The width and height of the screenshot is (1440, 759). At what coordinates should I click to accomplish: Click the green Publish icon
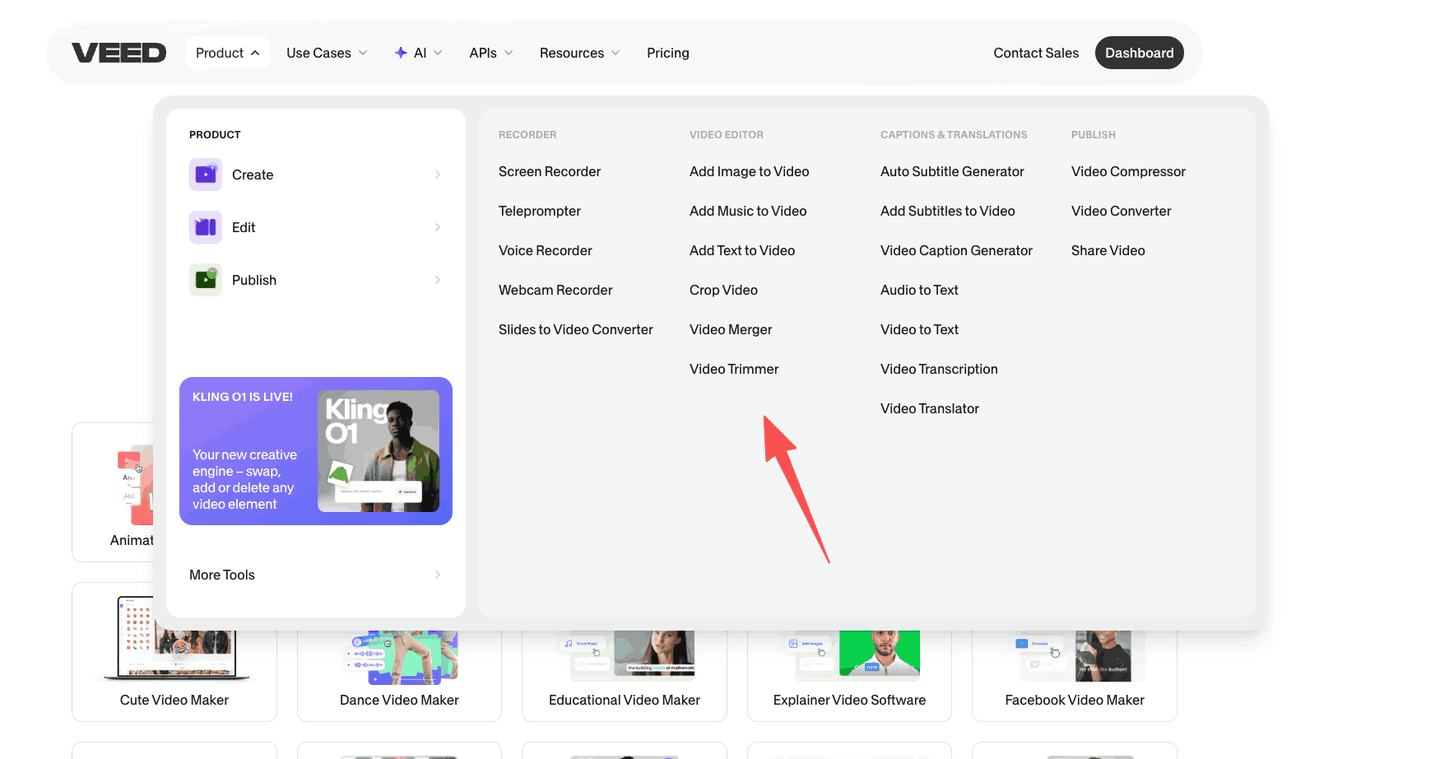coord(205,280)
